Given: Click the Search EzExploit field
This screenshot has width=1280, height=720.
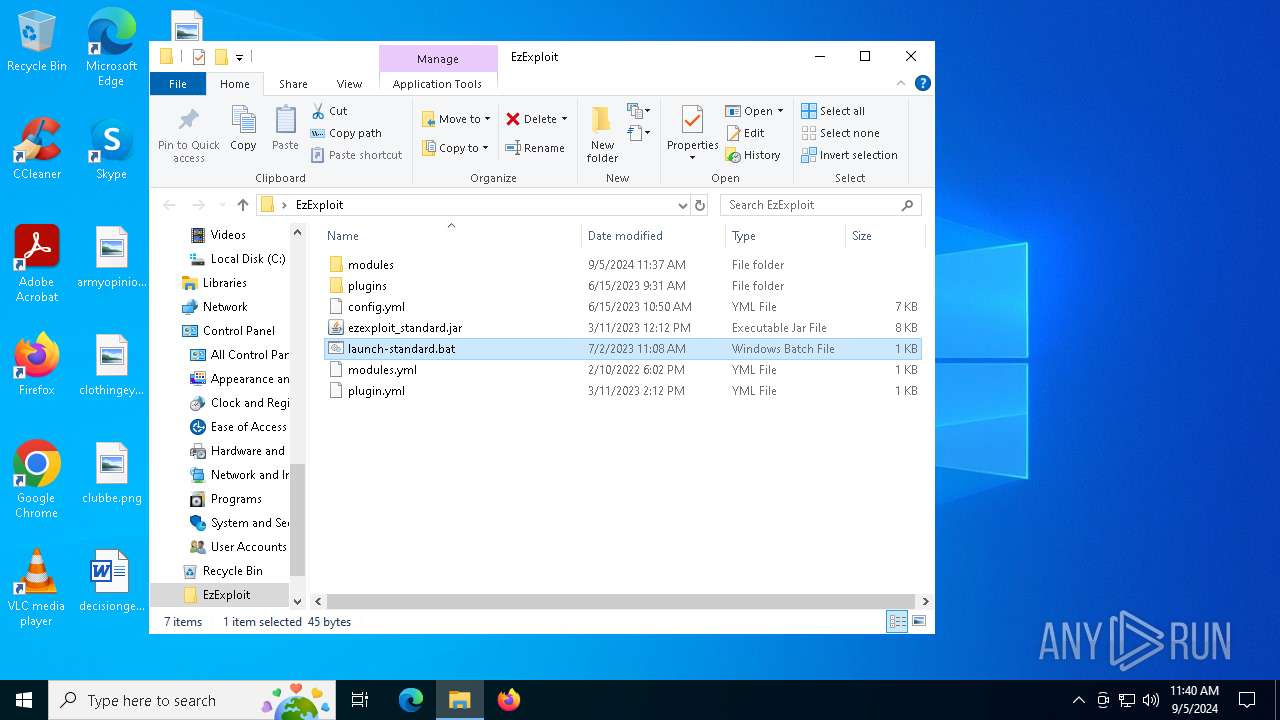Looking at the screenshot, I should coord(820,205).
